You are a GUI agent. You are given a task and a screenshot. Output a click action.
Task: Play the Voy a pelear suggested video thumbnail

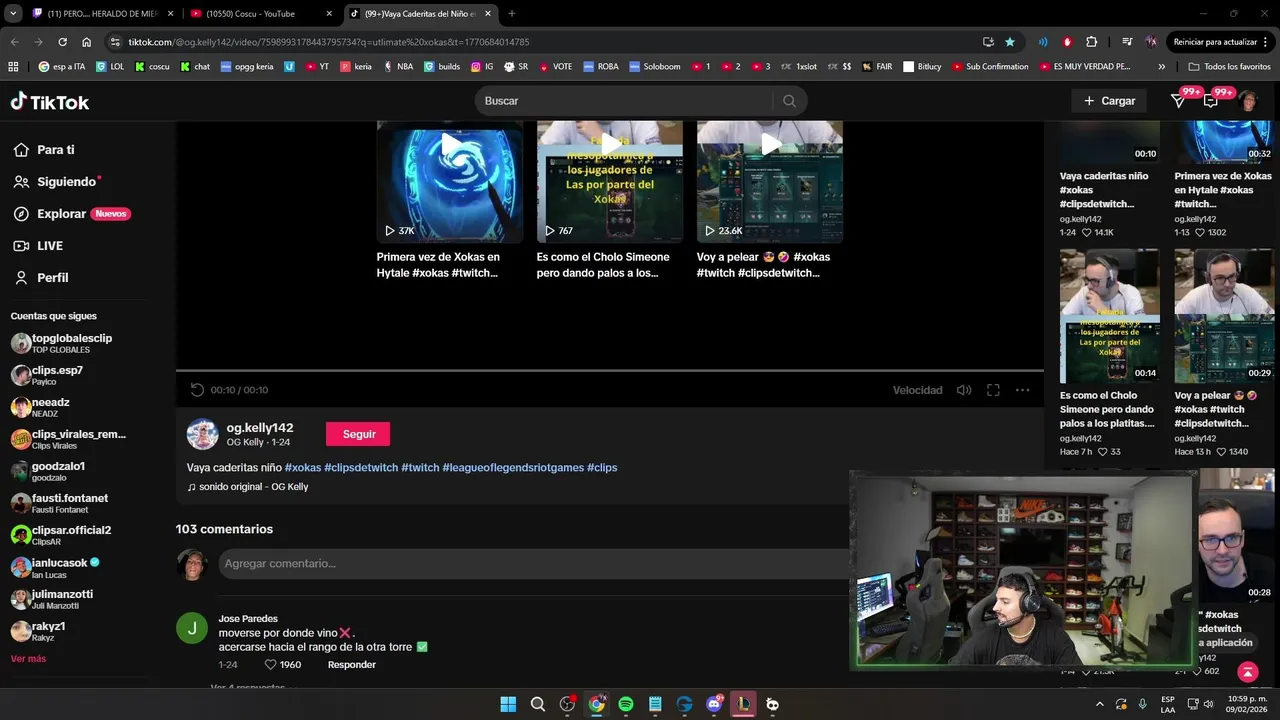coord(770,182)
